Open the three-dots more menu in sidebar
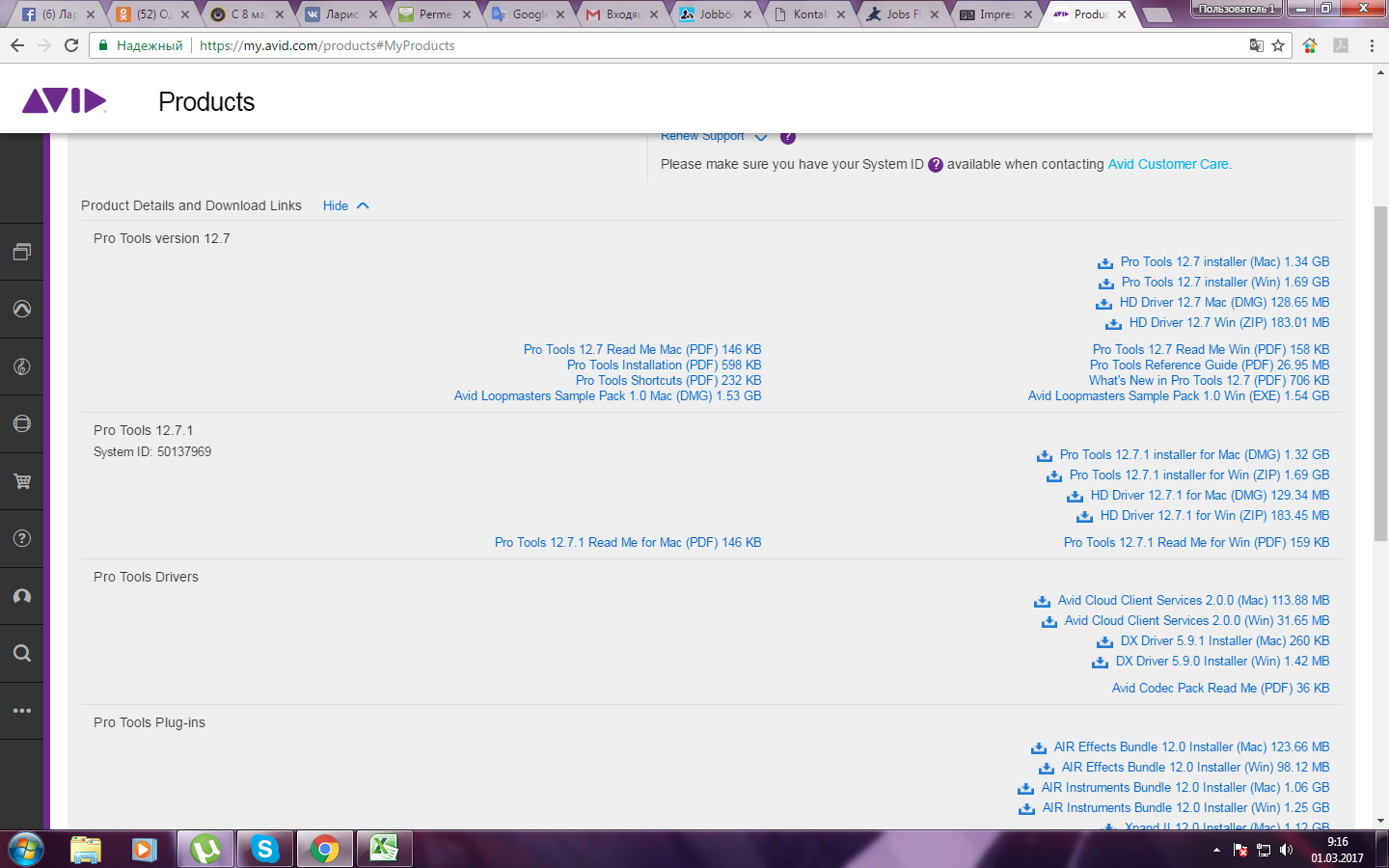 point(21,711)
